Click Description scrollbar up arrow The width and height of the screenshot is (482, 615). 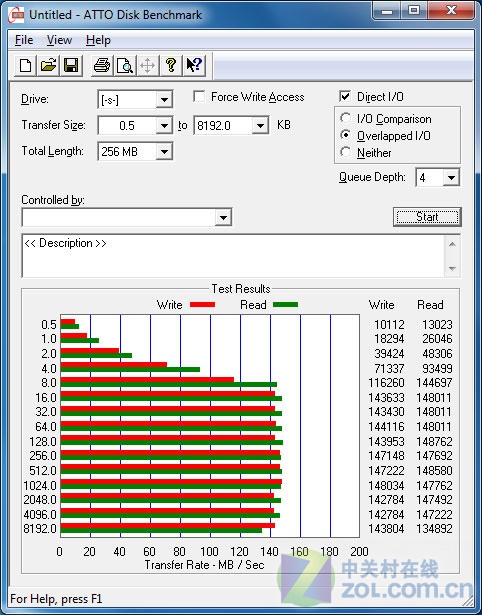point(452,244)
